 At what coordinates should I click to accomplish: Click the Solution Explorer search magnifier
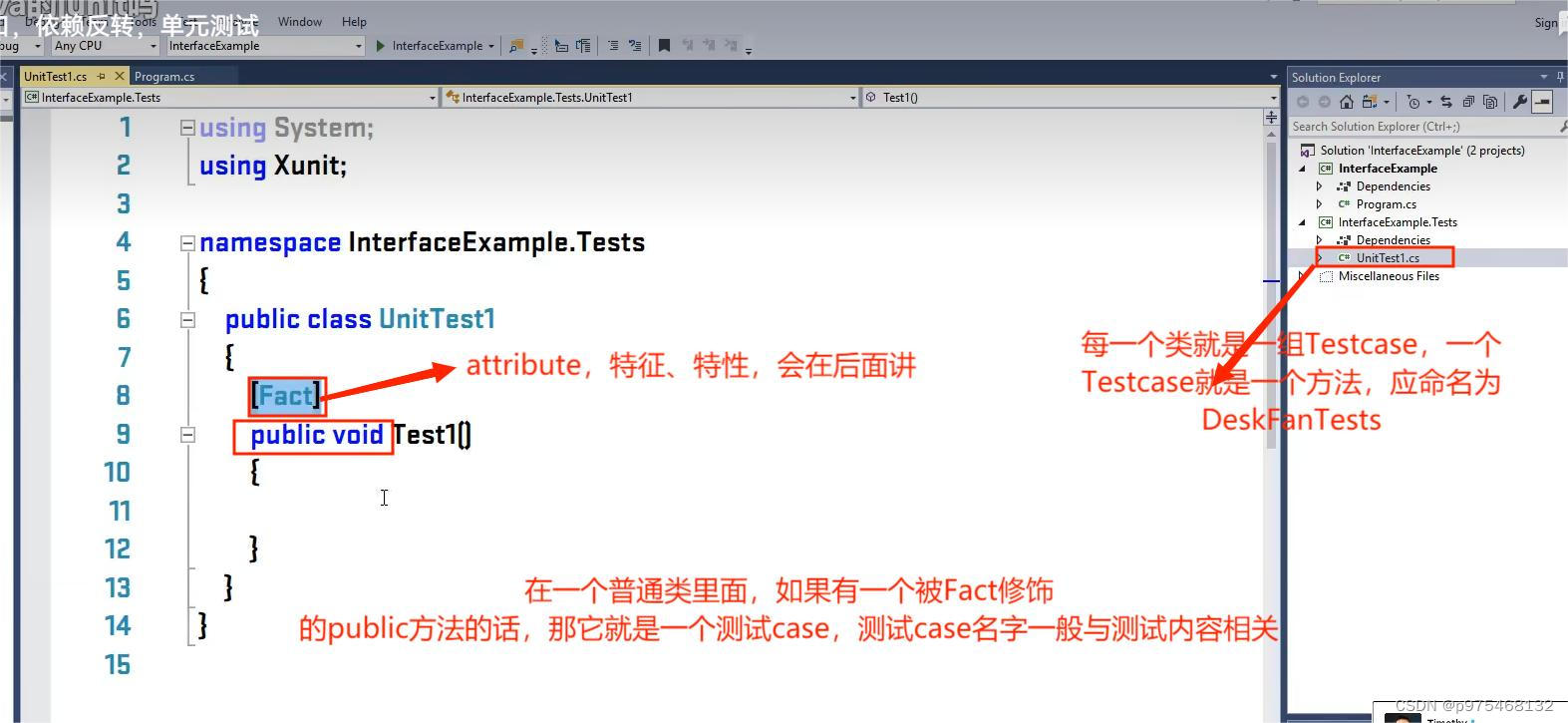[1562, 127]
